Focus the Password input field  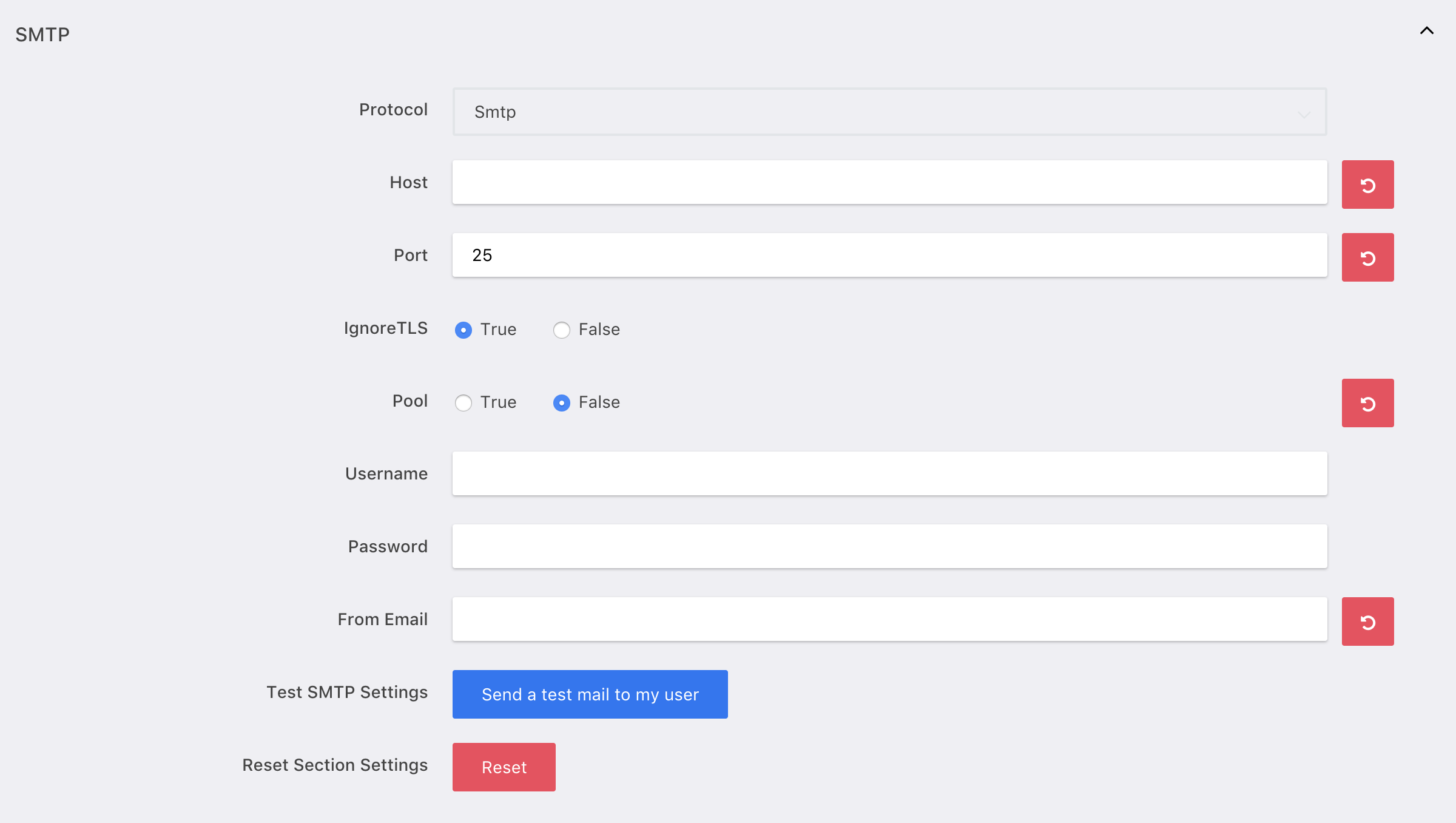(x=889, y=546)
